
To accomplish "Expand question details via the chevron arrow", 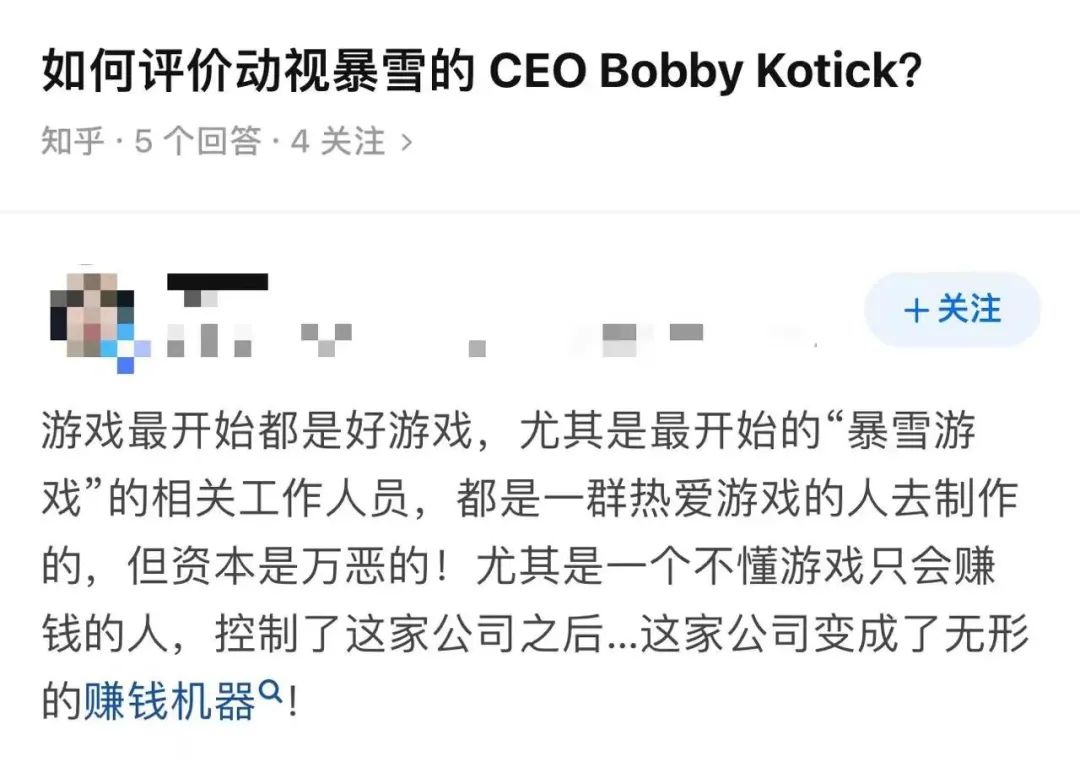I will coord(406,142).
